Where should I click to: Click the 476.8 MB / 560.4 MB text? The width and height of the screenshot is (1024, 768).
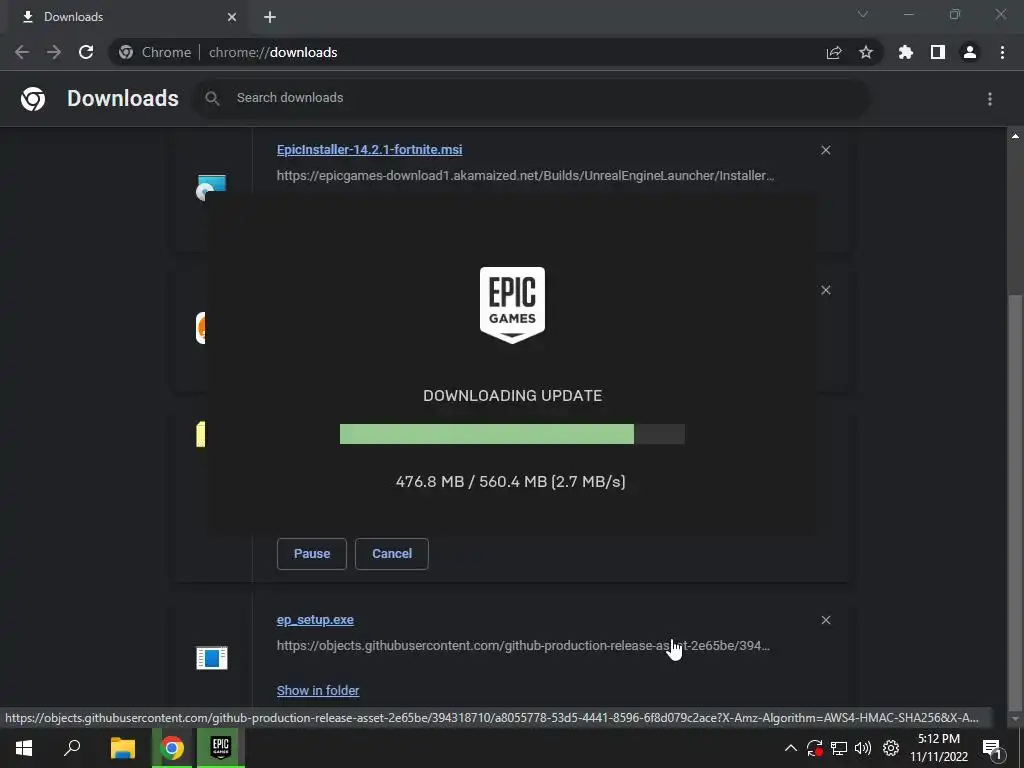pyautogui.click(x=471, y=482)
